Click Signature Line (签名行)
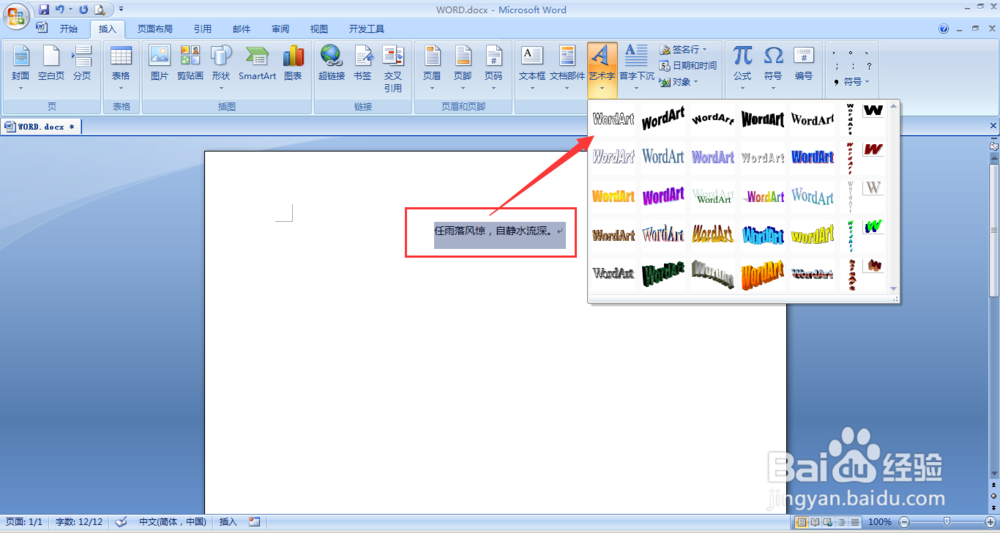Image resolution: width=1000 pixels, height=533 pixels. 683,49
